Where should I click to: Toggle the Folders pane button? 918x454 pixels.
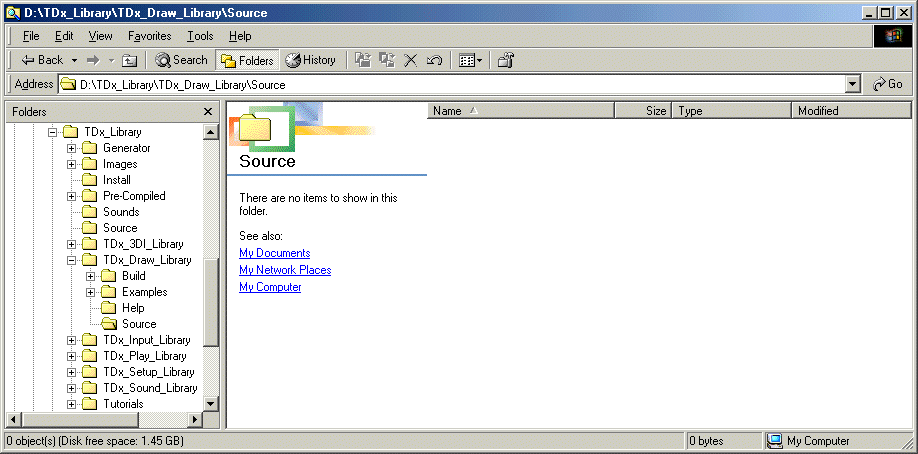click(x=247, y=60)
